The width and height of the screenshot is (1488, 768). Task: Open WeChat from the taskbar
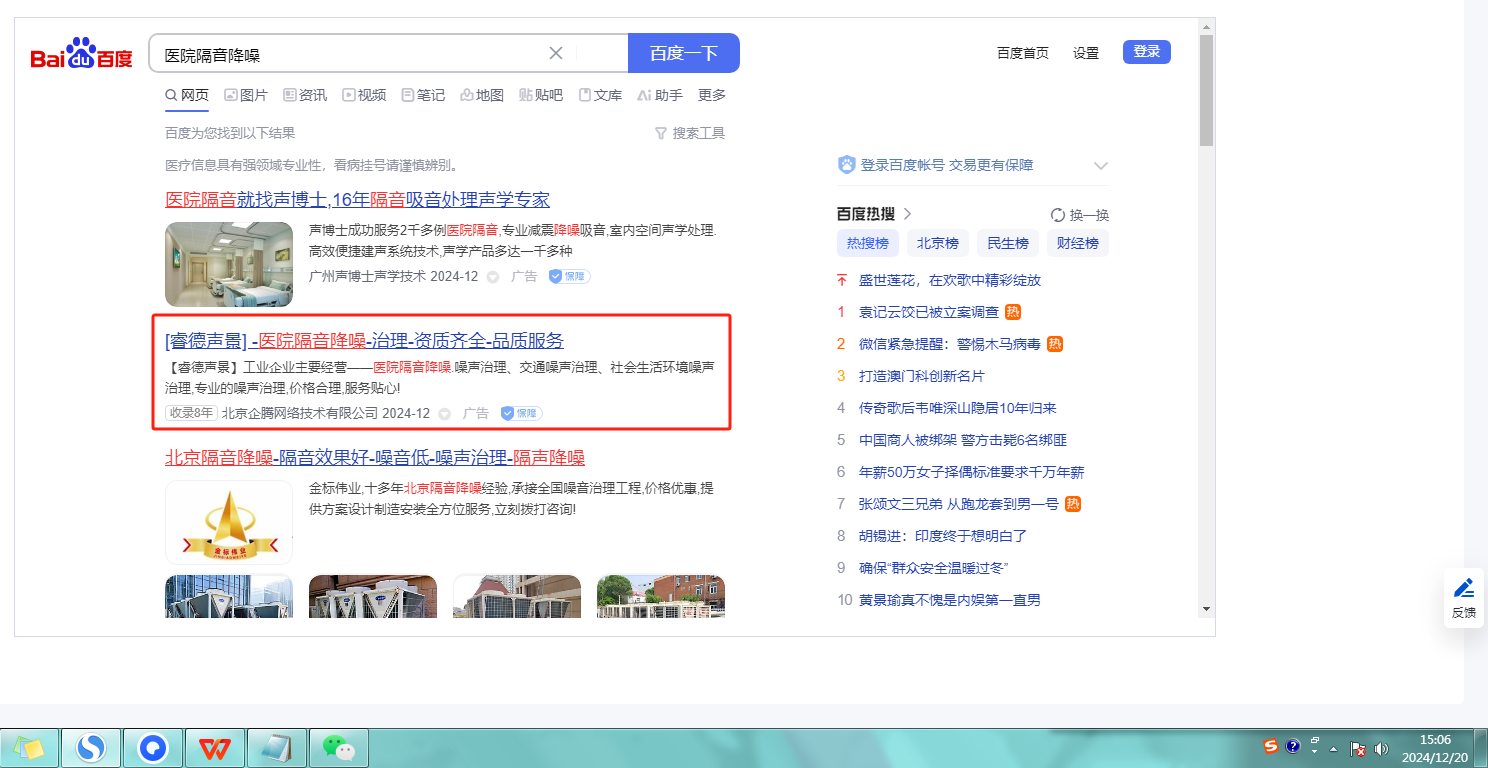click(338, 747)
